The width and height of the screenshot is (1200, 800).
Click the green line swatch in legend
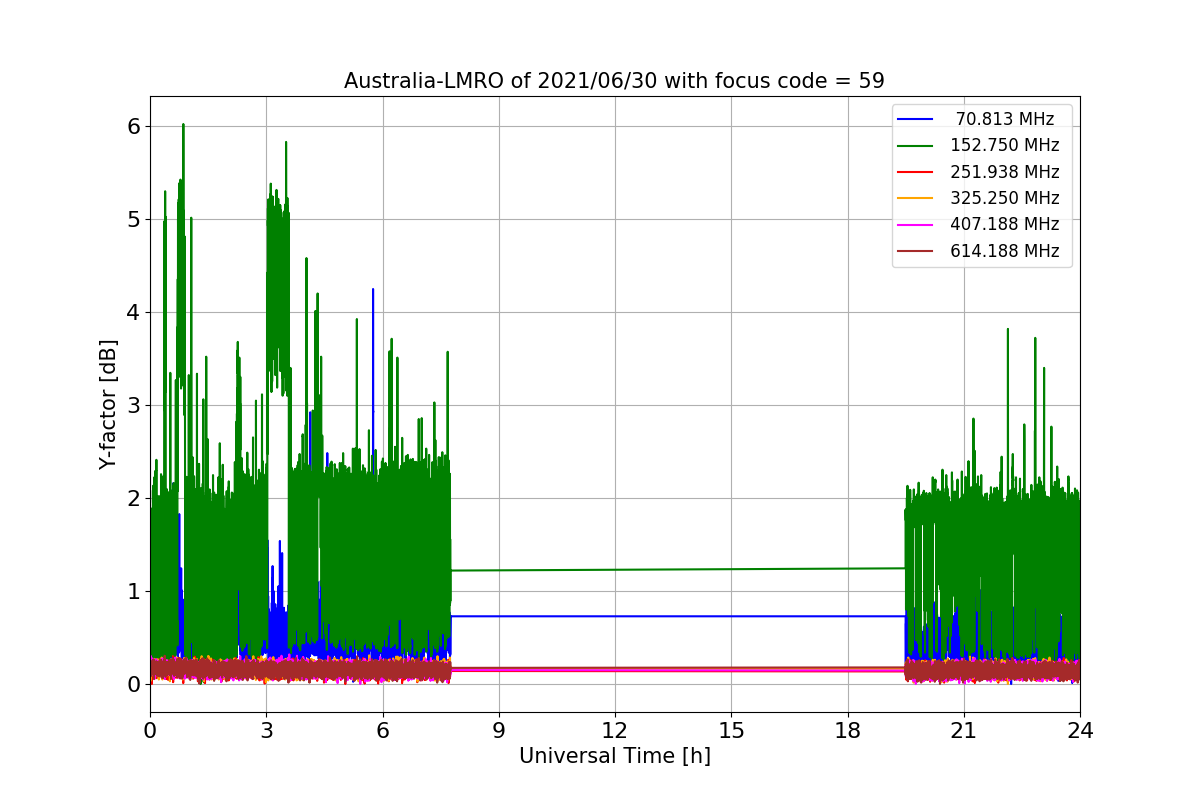point(915,146)
